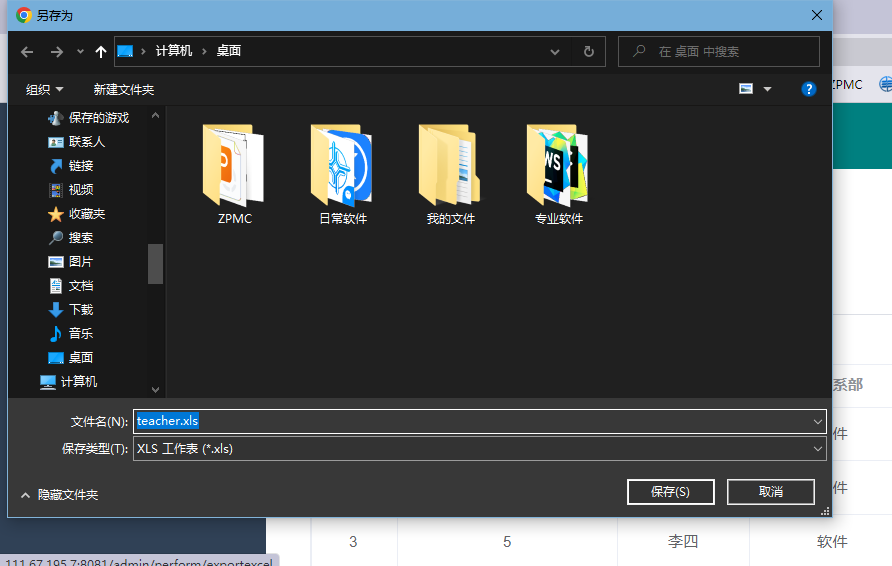The image size is (892, 566).
Task: Select 下载 in navigation pane
Action: coord(71,309)
